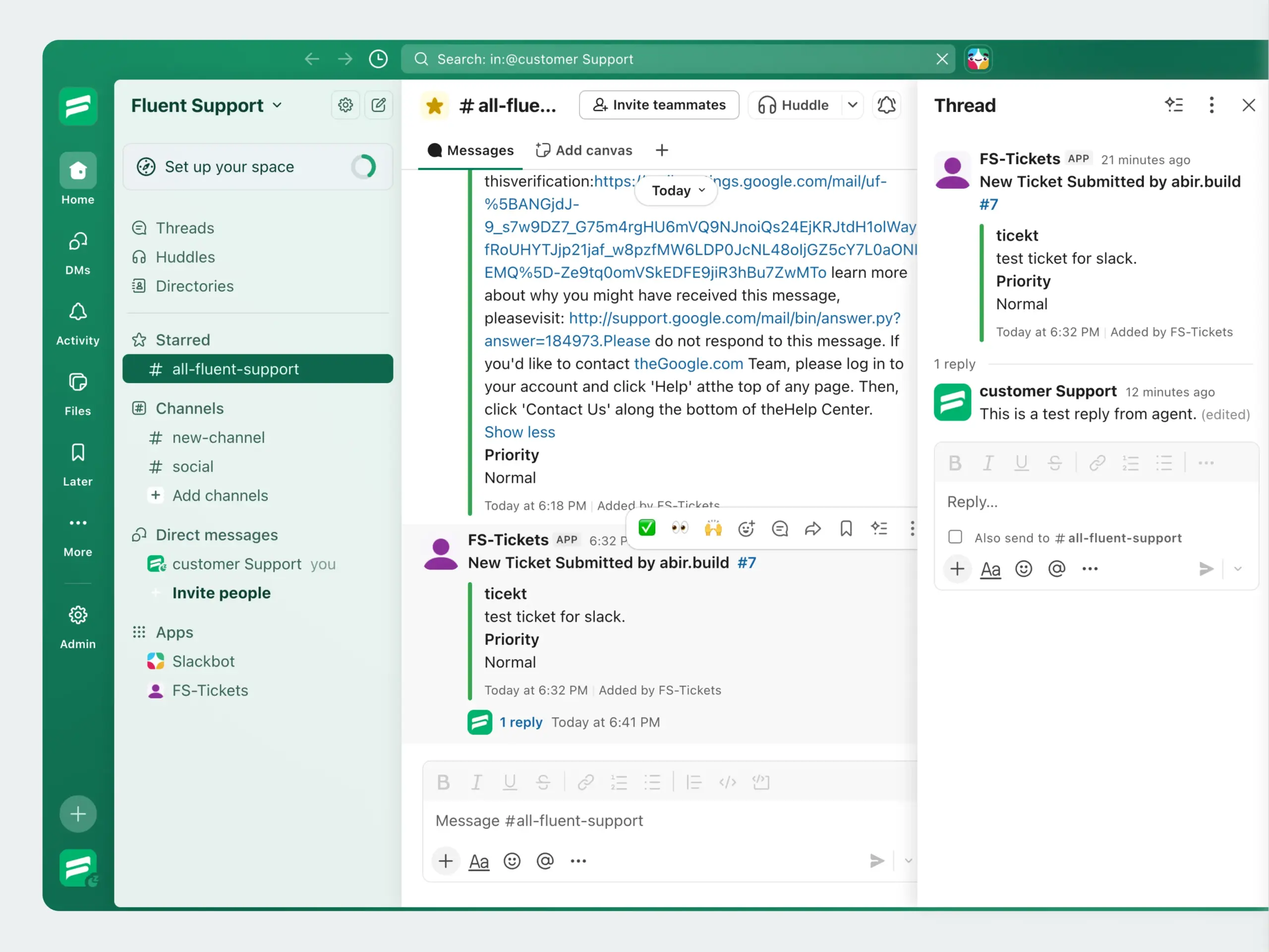The height and width of the screenshot is (952, 1269).
Task: Open FS-Tickets app in the sidebar
Action: (197, 690)
